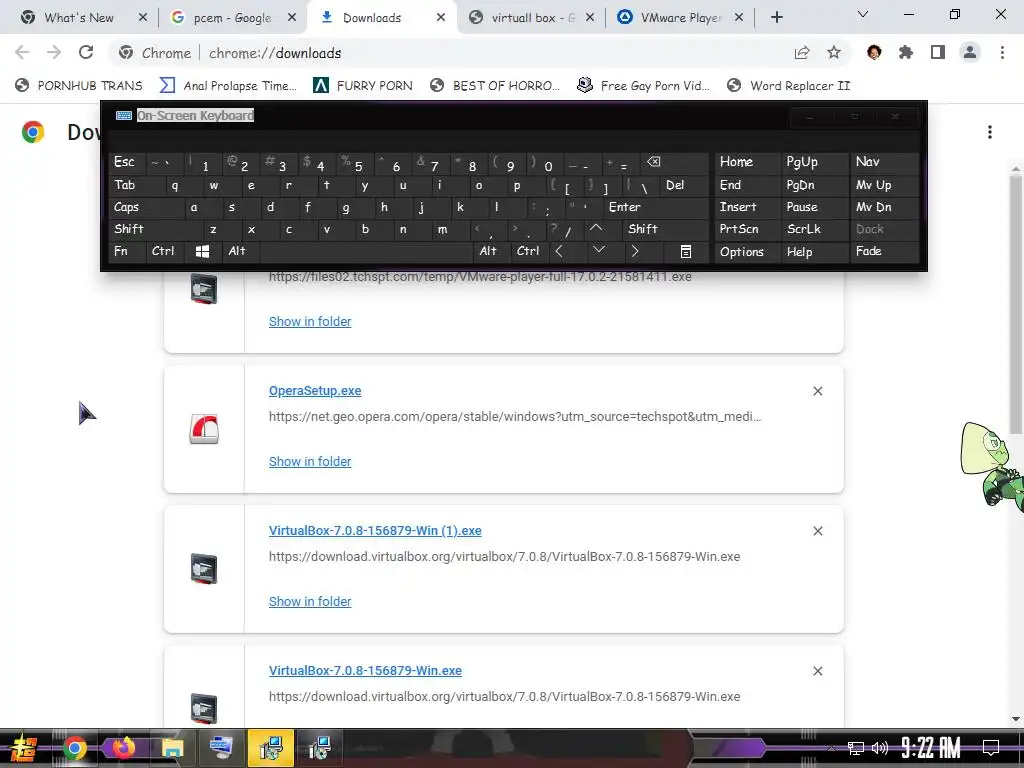
Task: Open the notification center icon
Action: (x=991, y=748)
